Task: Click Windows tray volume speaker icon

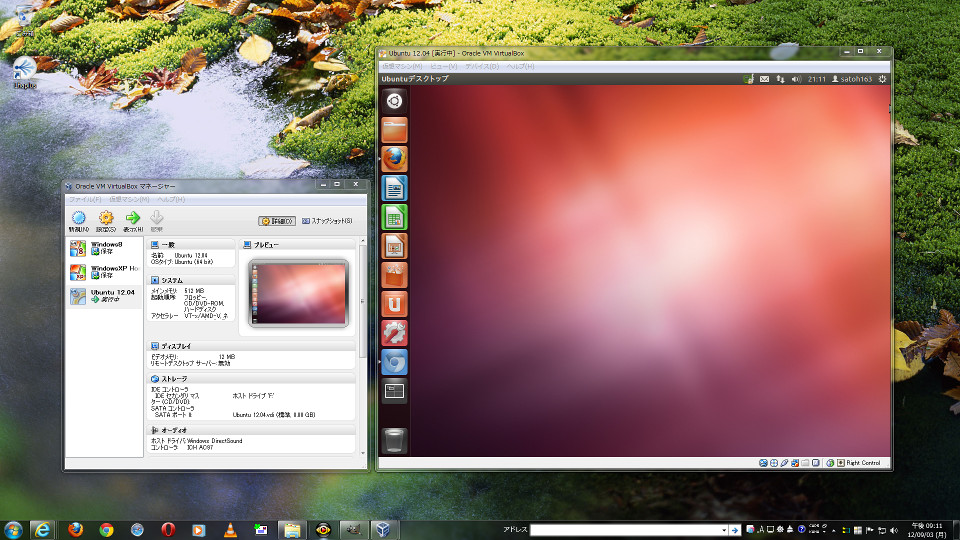Action: pyautogui.click(x=894, y=530)
